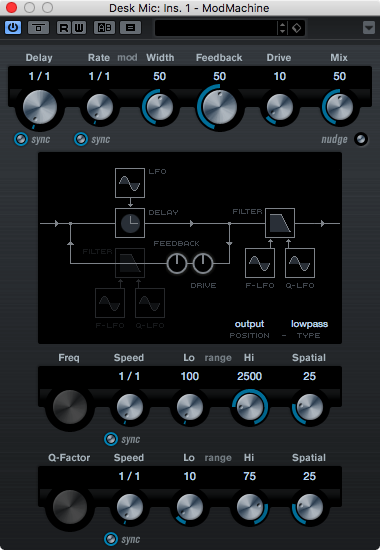Change filter type from lowpass
This screenshot has height=550, width=380.
(x=309, y=324)
